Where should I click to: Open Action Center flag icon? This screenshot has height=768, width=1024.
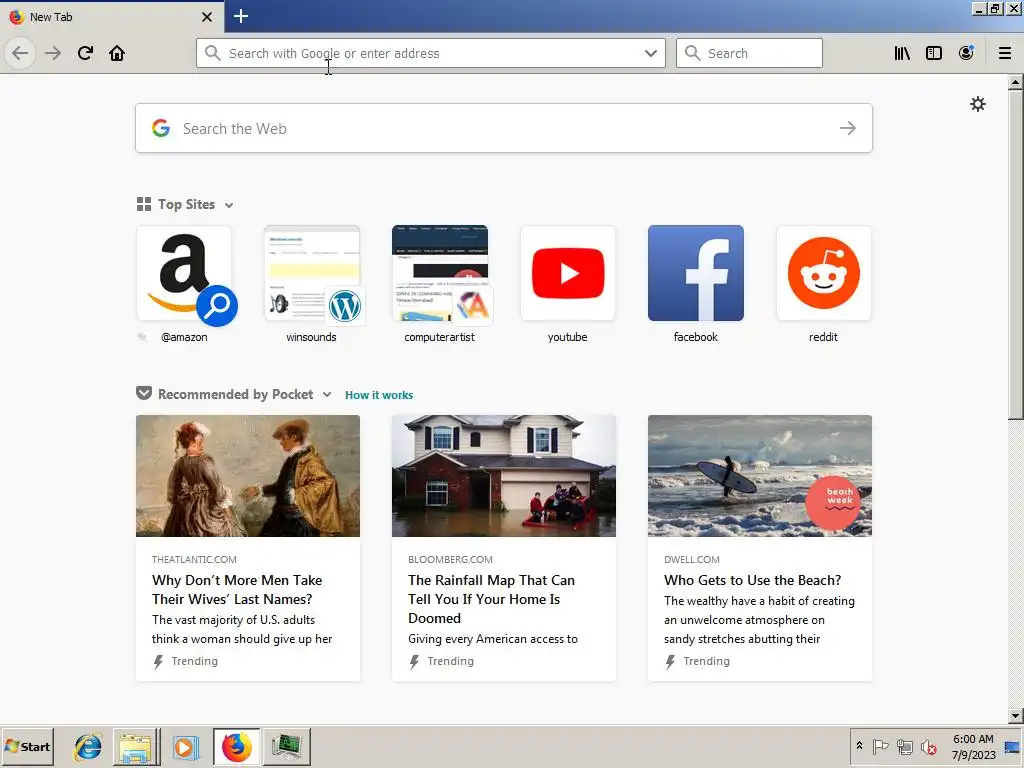click(880, 746)
